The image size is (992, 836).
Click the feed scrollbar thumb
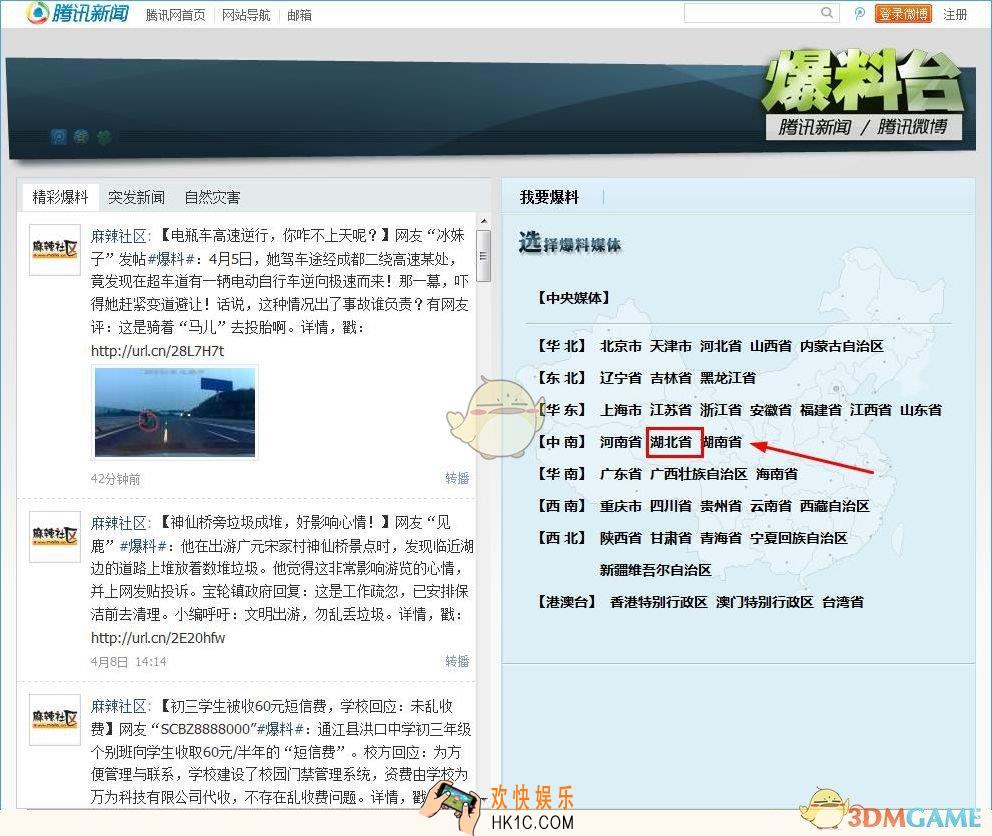click(x=483, y=256)
